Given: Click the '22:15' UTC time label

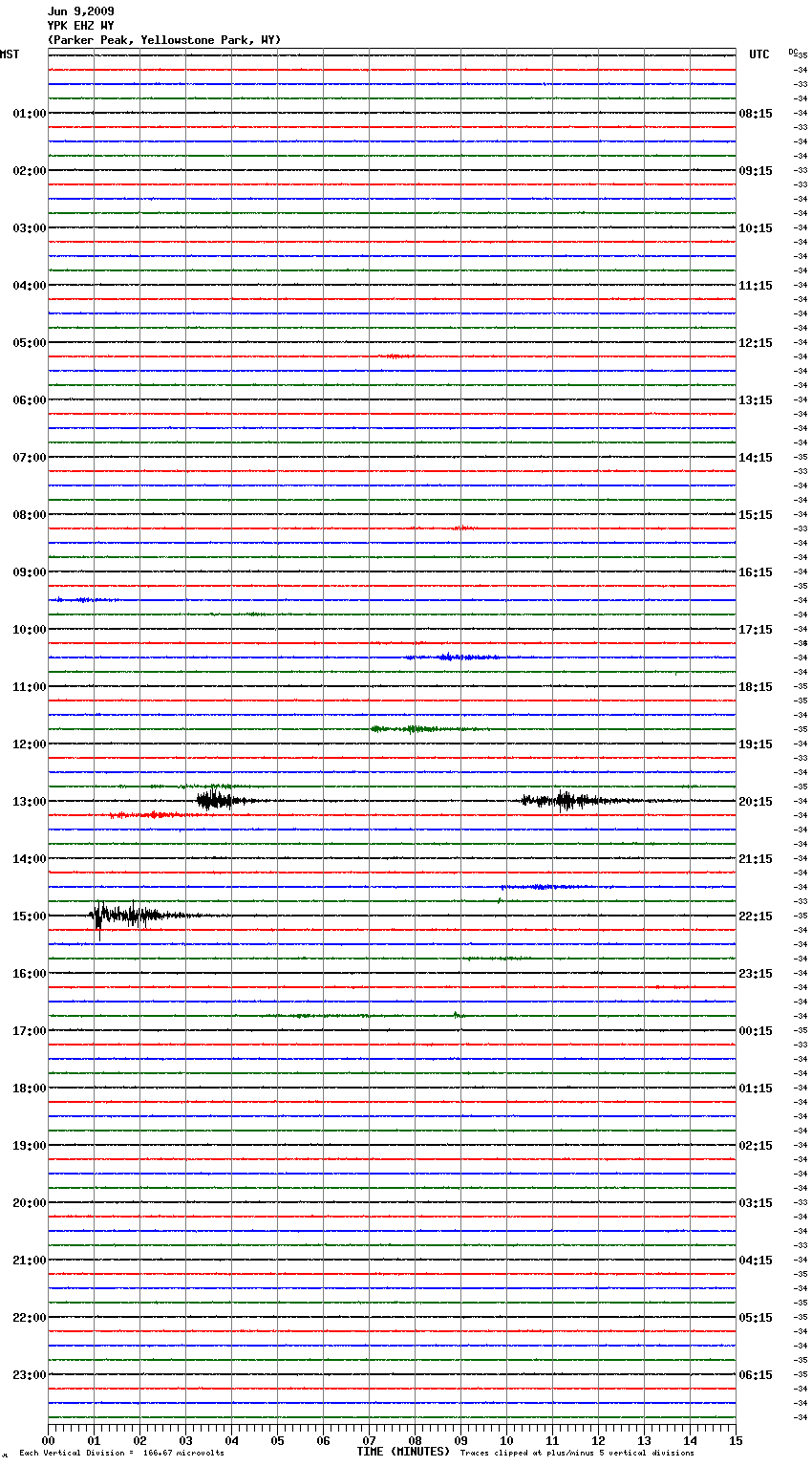Looking at the screenshot, I should point(756,916).
